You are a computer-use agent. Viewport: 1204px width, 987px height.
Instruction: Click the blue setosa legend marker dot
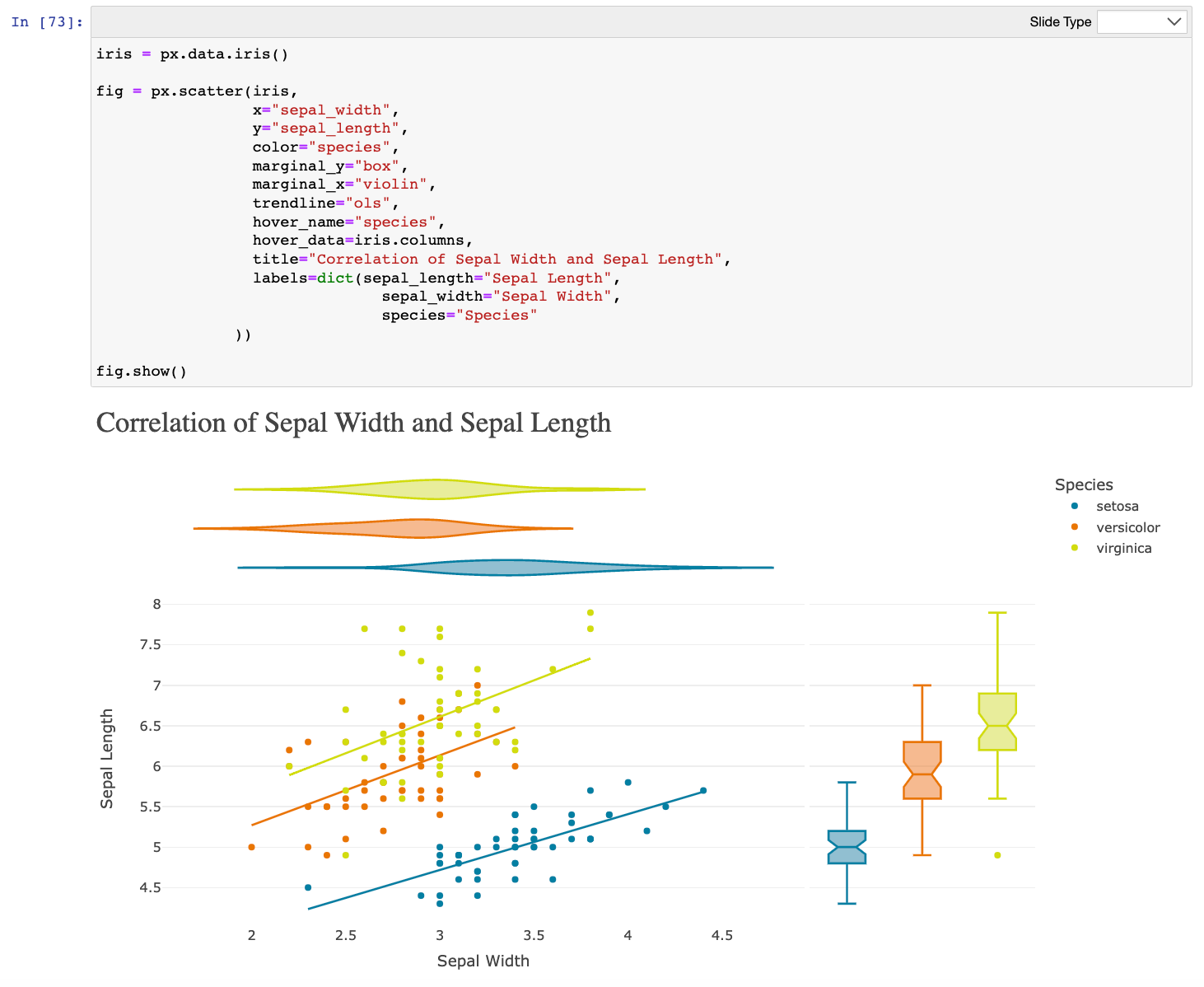point(1075,506)
